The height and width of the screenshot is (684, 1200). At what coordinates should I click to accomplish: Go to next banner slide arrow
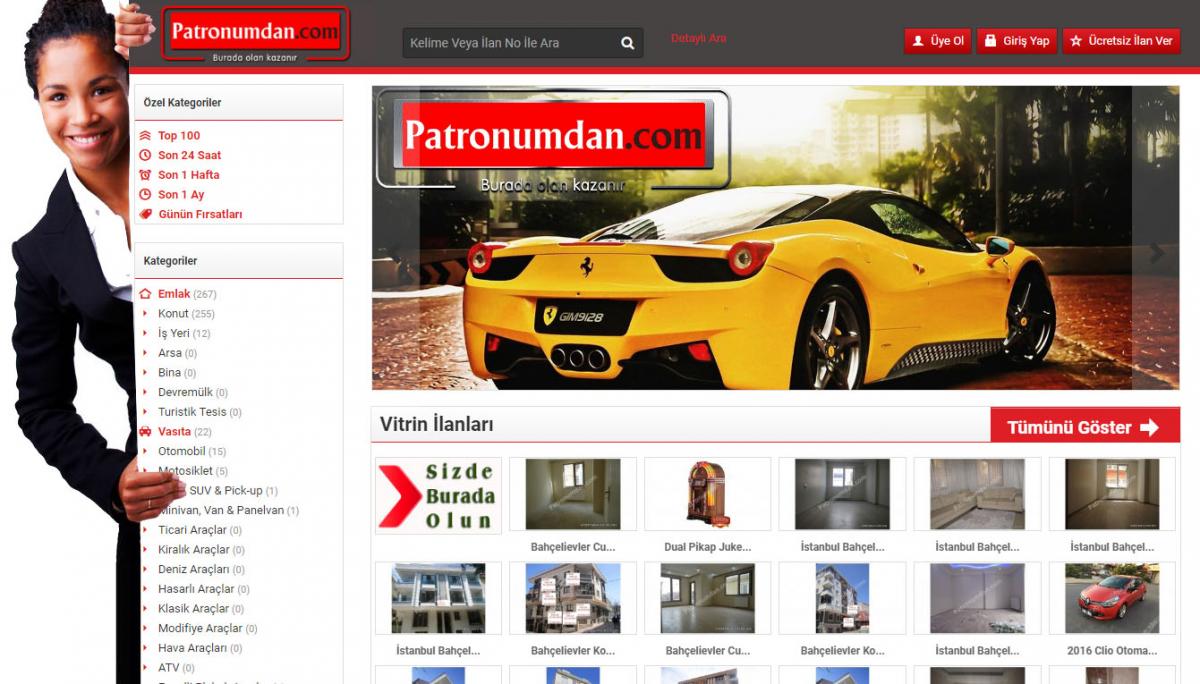point(1157,254)
